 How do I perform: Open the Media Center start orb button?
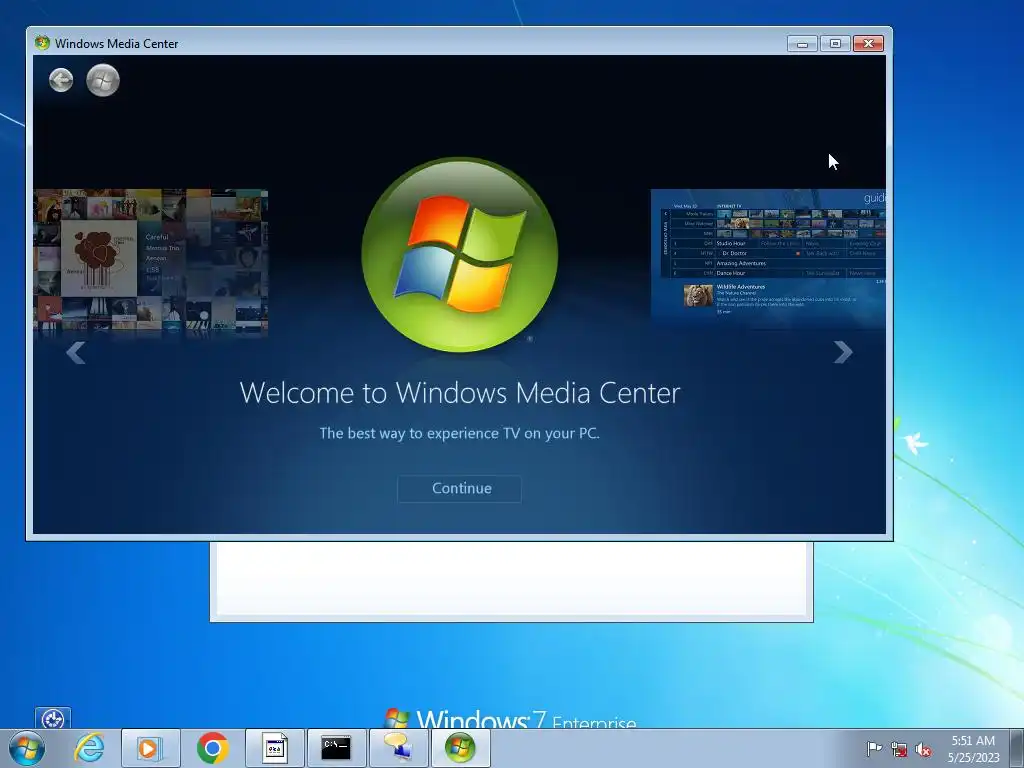[x=103, y=80]
